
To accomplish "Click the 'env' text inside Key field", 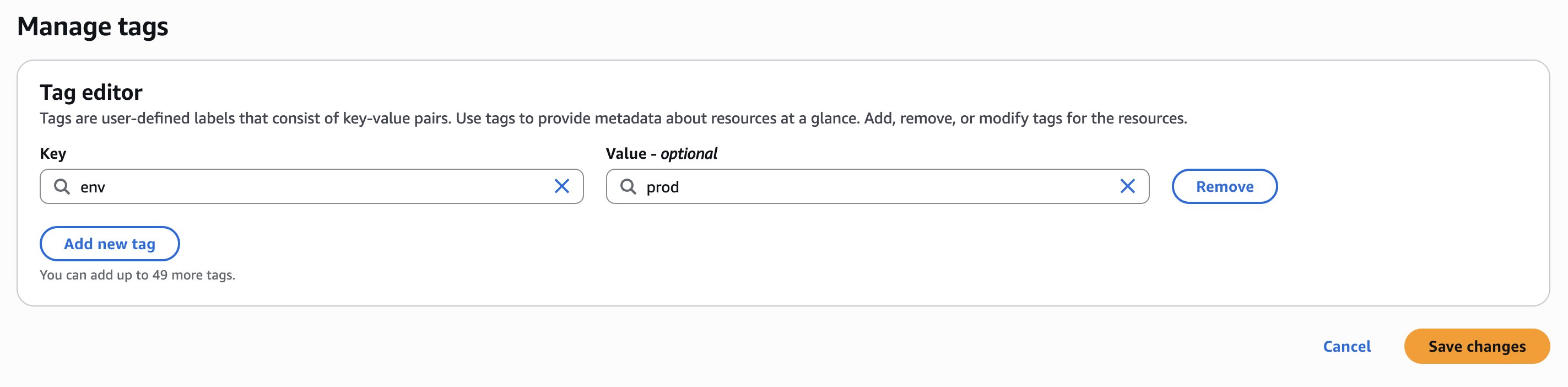I will [93, 187].
